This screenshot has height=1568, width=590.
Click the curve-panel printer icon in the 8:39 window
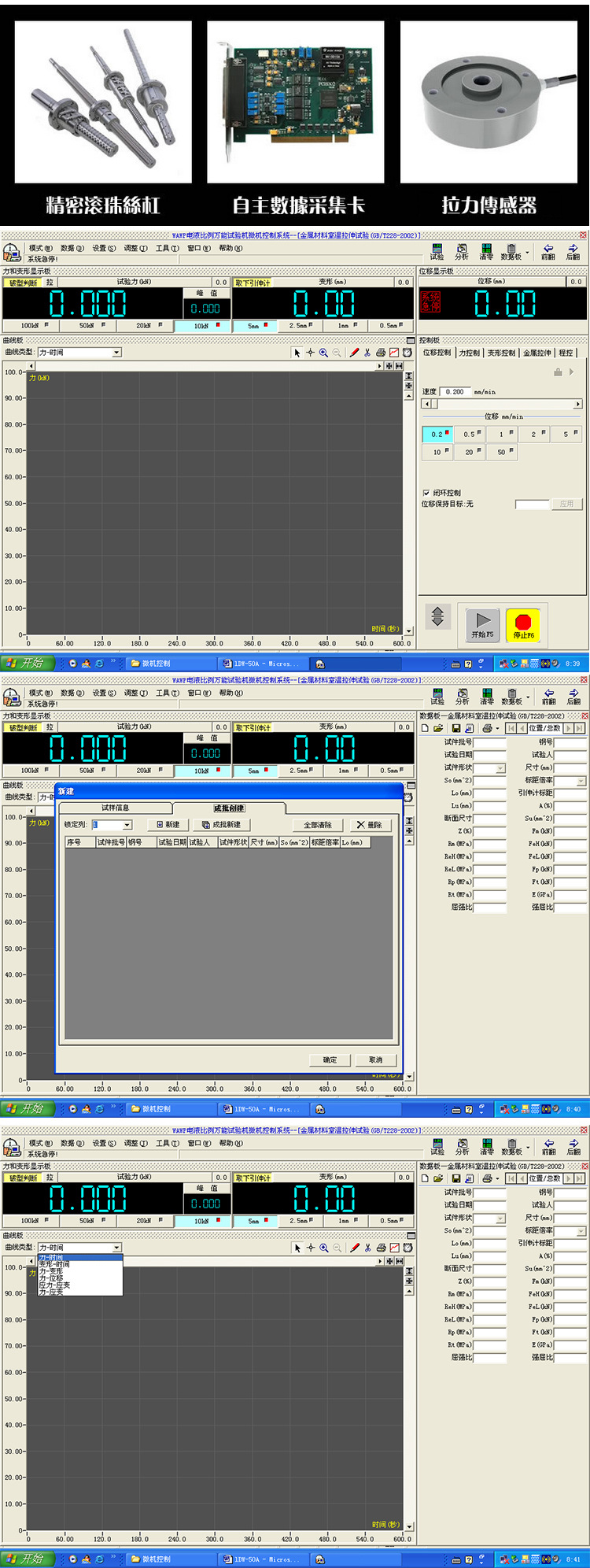[381, 353]
